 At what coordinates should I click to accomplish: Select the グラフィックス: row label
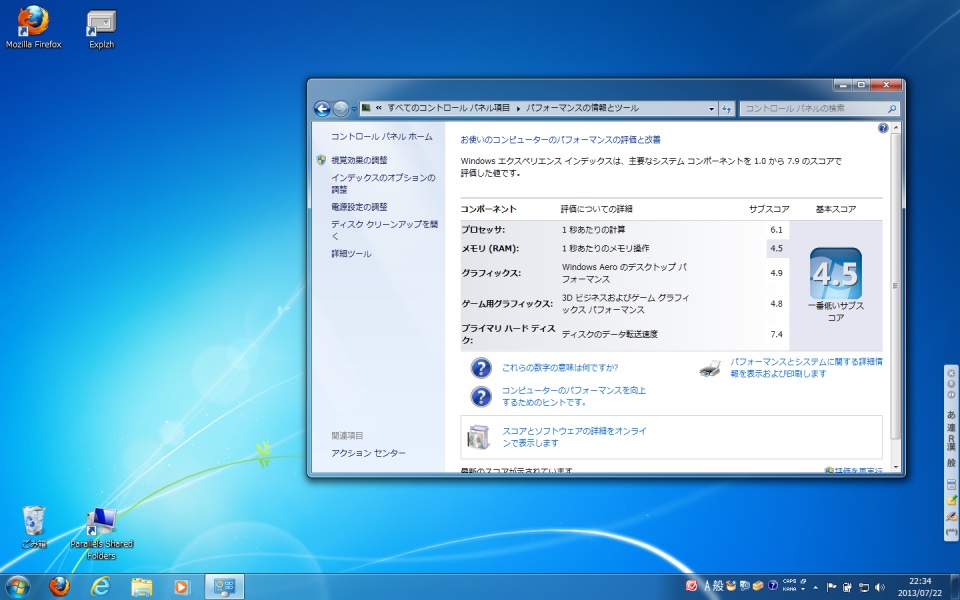[491, 272]
